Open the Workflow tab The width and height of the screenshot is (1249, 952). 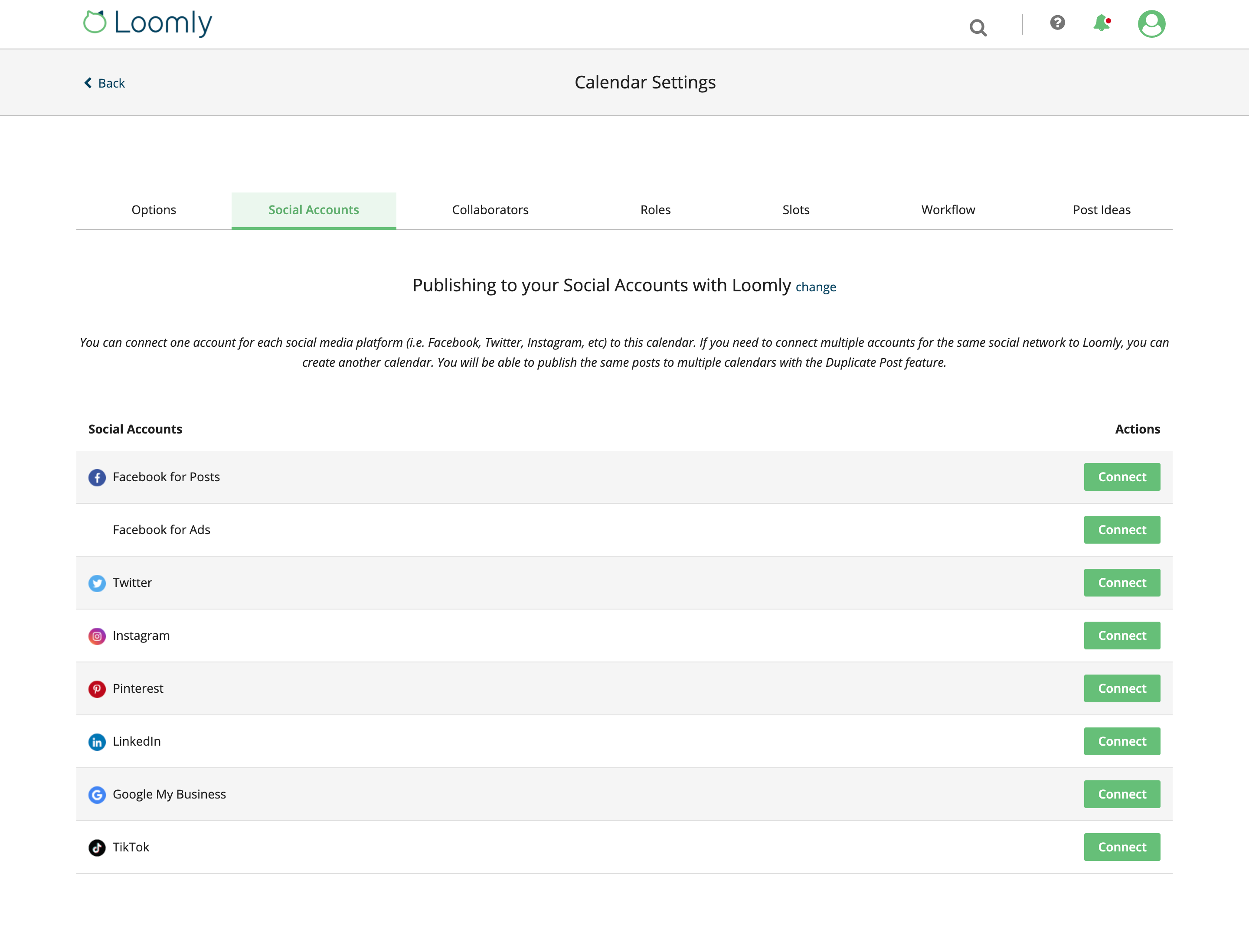948,210
